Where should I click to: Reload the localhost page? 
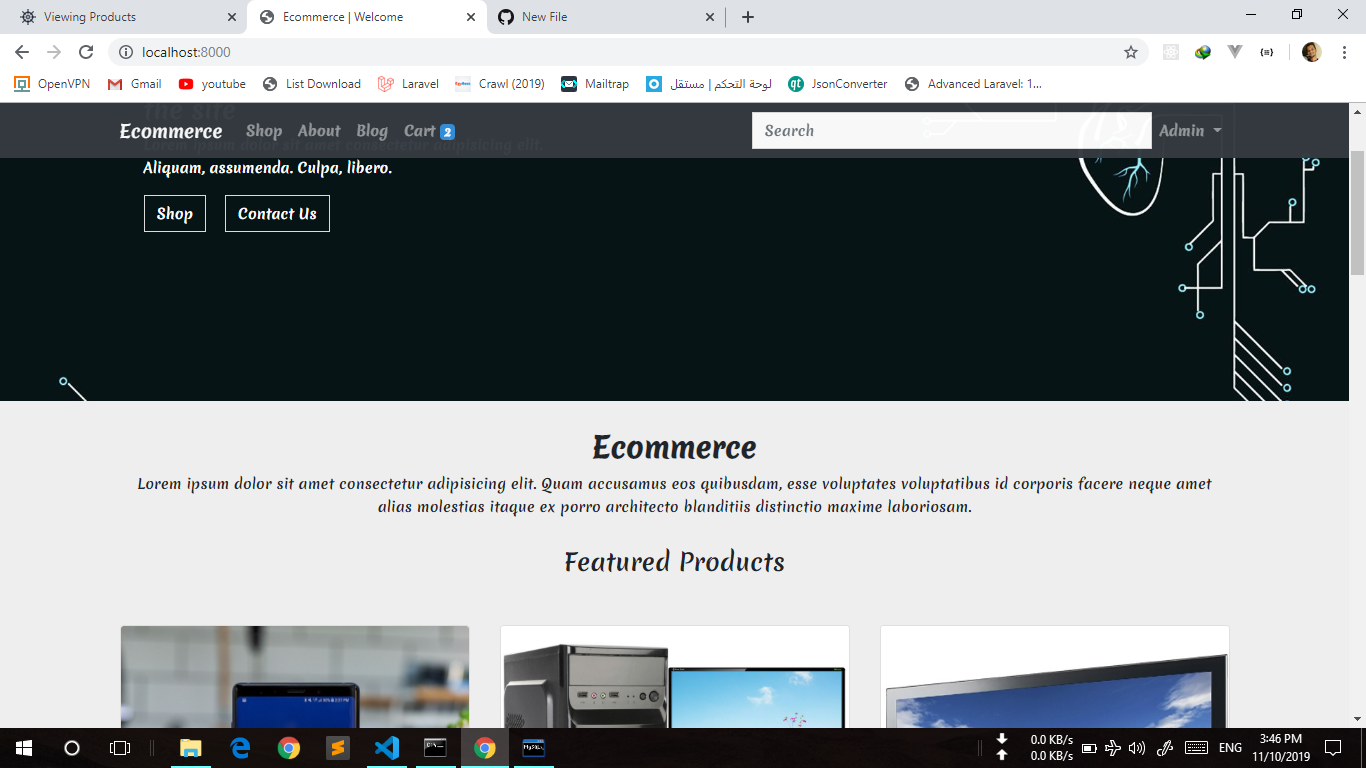pyautogui.click(x=86, y=52)
